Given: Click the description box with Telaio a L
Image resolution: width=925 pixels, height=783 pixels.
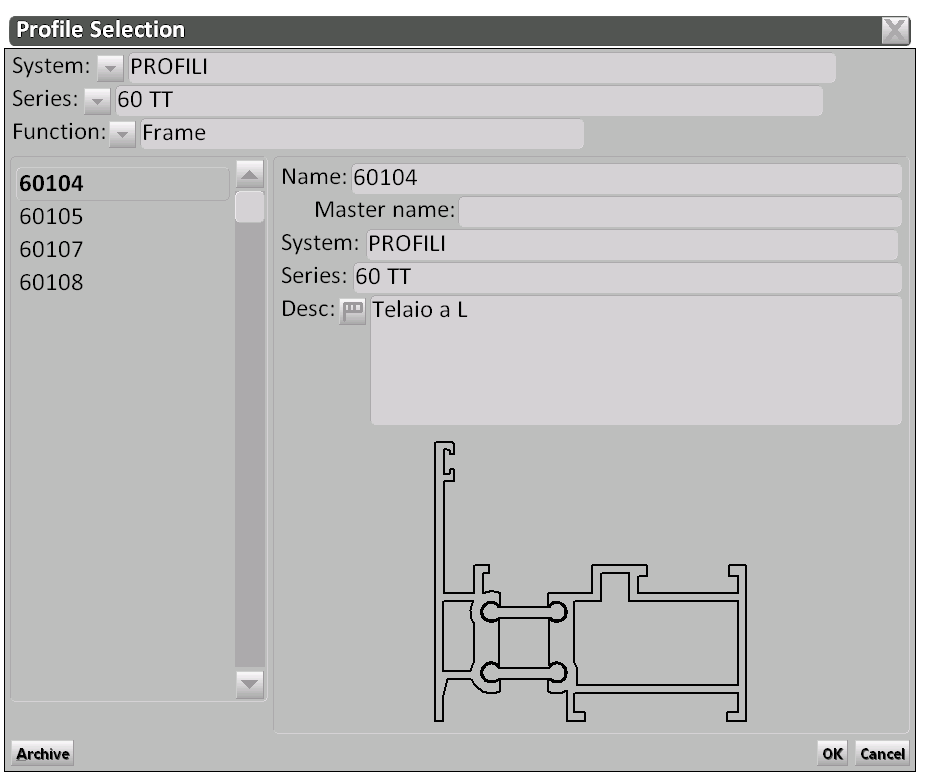Looking at the screenshot, I should (x=636, y=361).
